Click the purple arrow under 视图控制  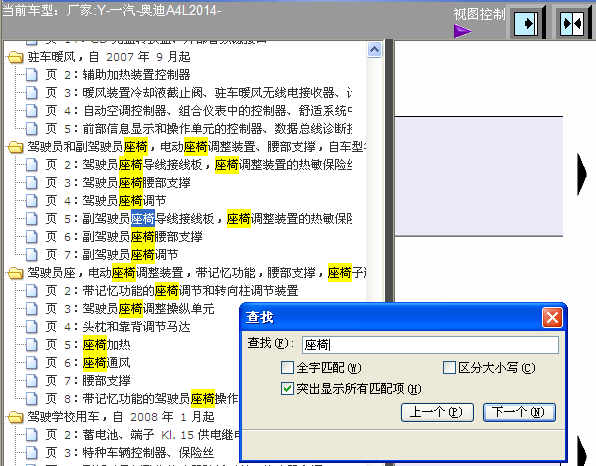(x=462, y=31)
